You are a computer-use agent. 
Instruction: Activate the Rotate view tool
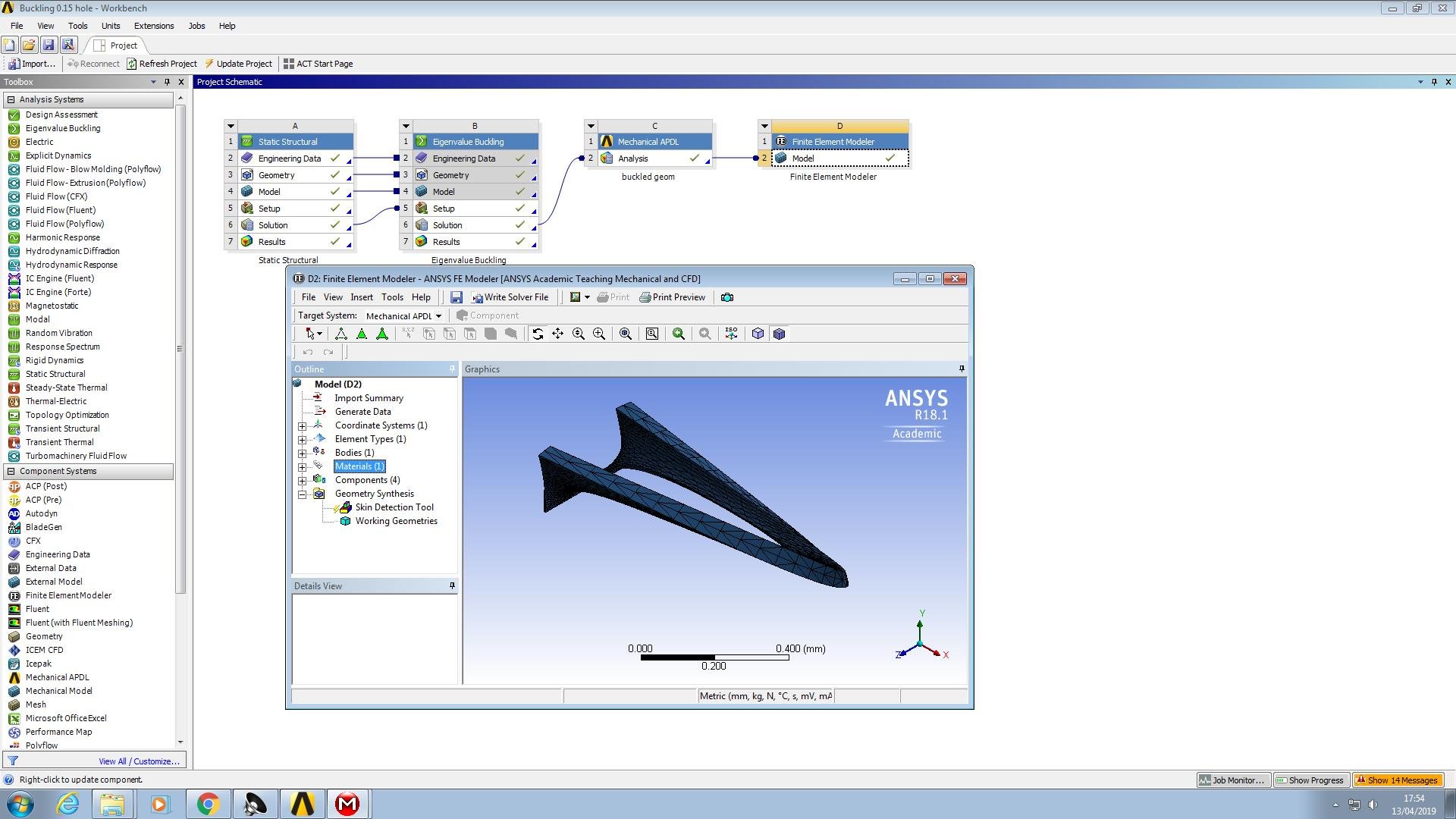pos(538,334)
